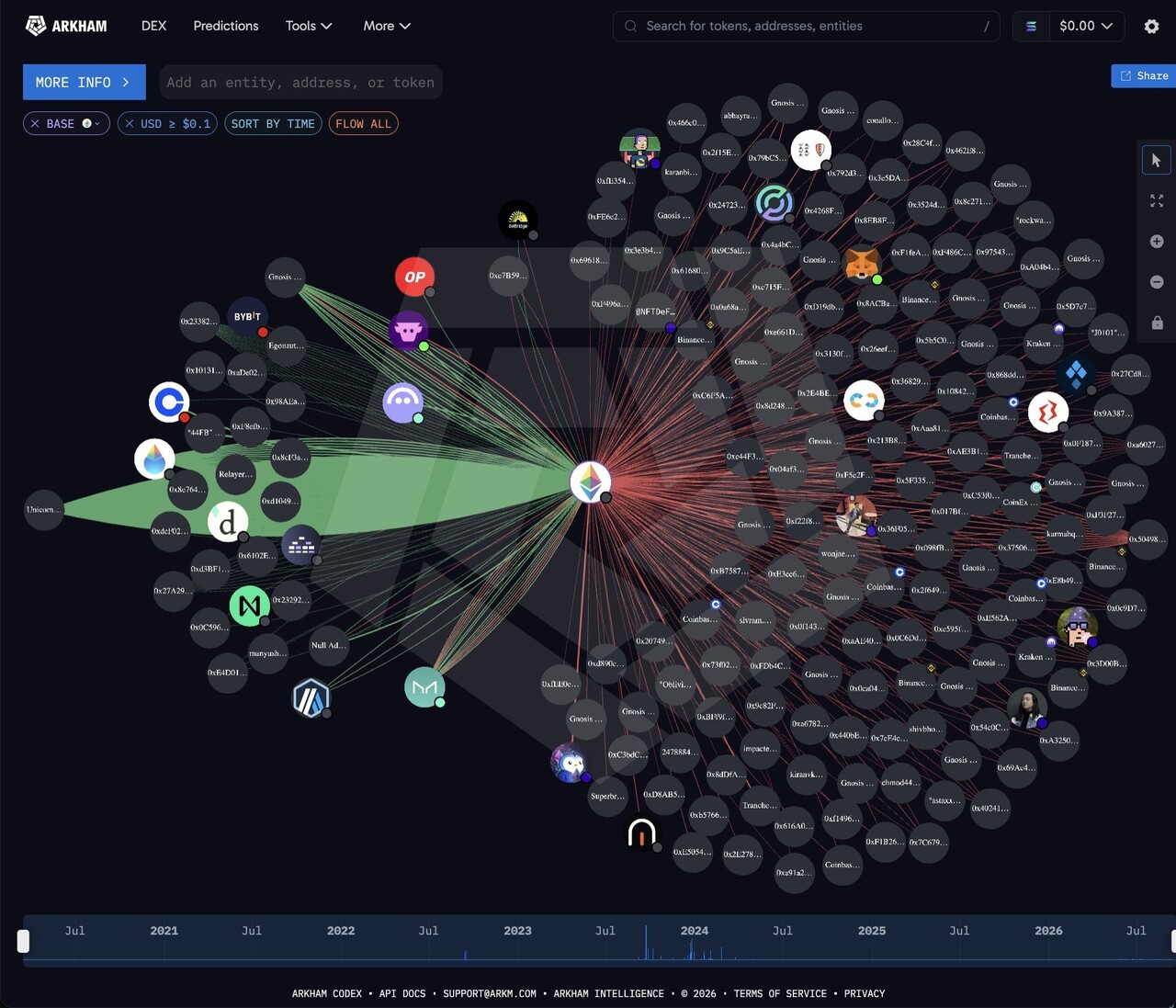
Task: Open the Tools dropdown menu
Action: (x=309, y=26)
